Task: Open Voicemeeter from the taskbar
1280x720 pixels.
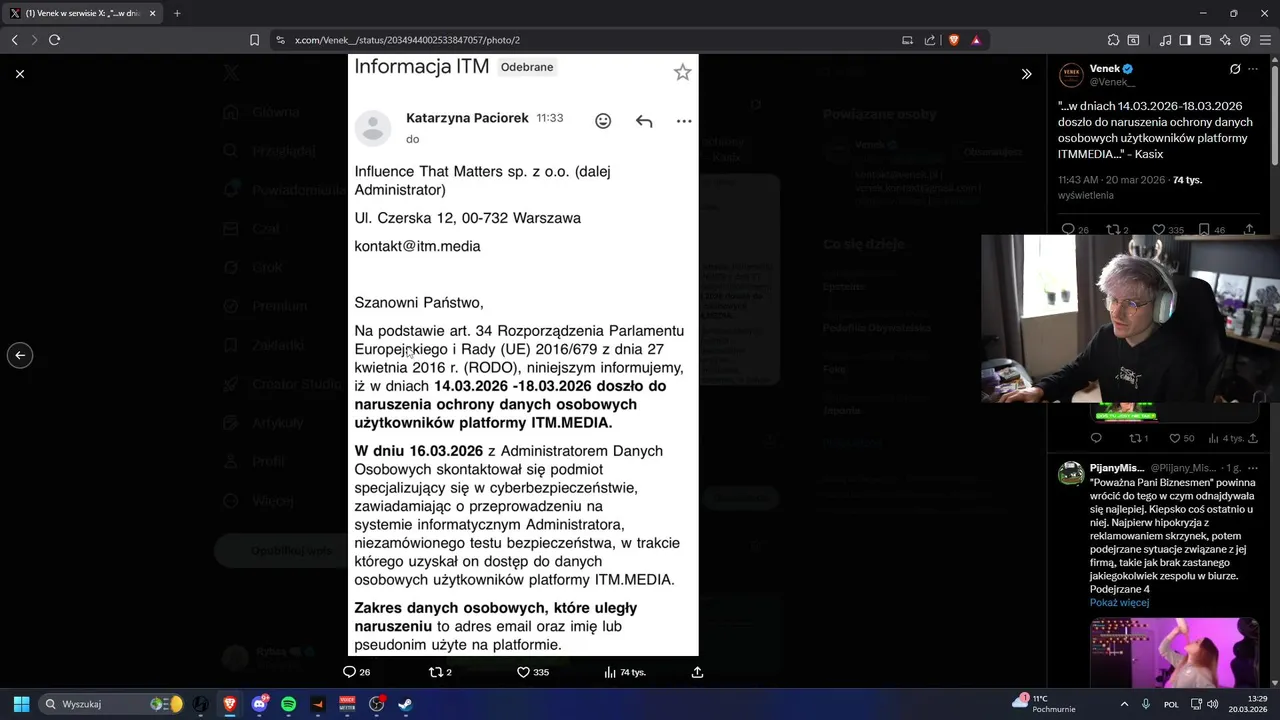Action: (x=347, y=704)
